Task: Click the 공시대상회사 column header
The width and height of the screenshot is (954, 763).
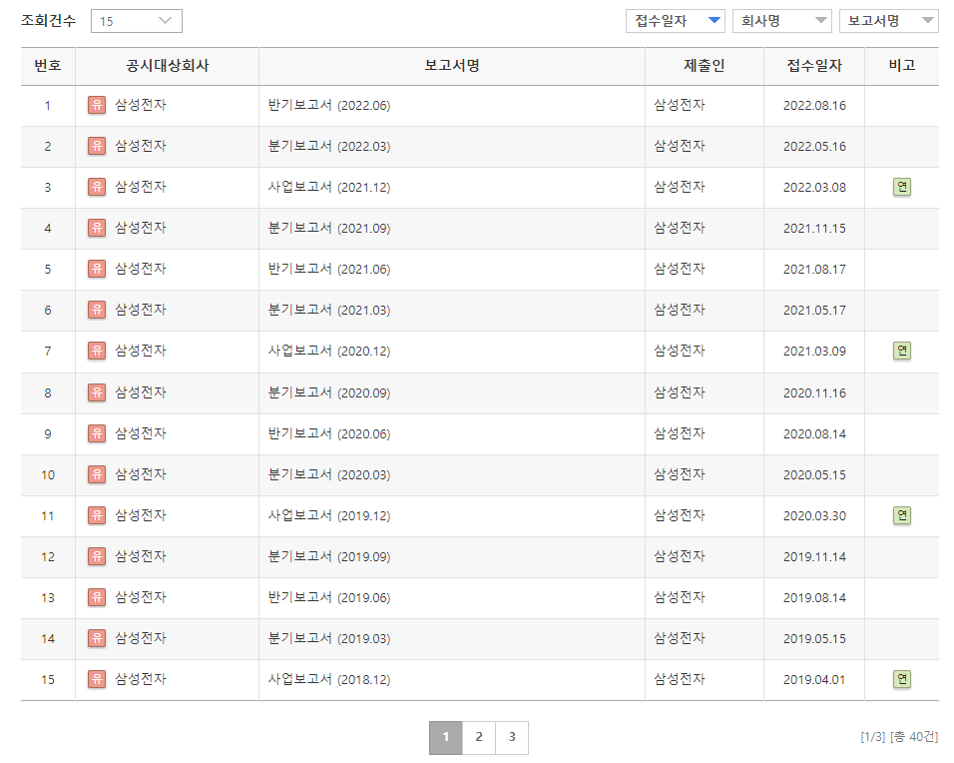Action: (x=167, y=66)
